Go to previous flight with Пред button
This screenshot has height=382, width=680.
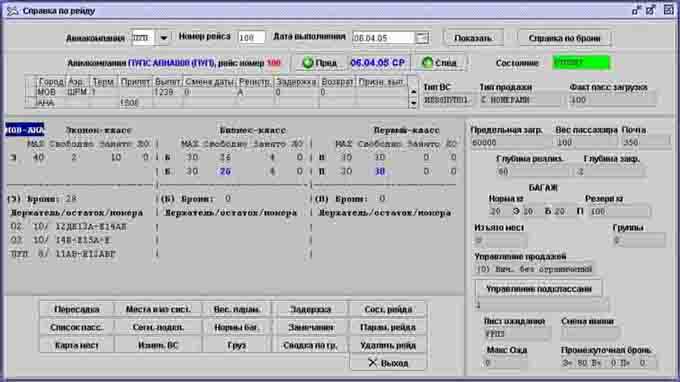320,63
